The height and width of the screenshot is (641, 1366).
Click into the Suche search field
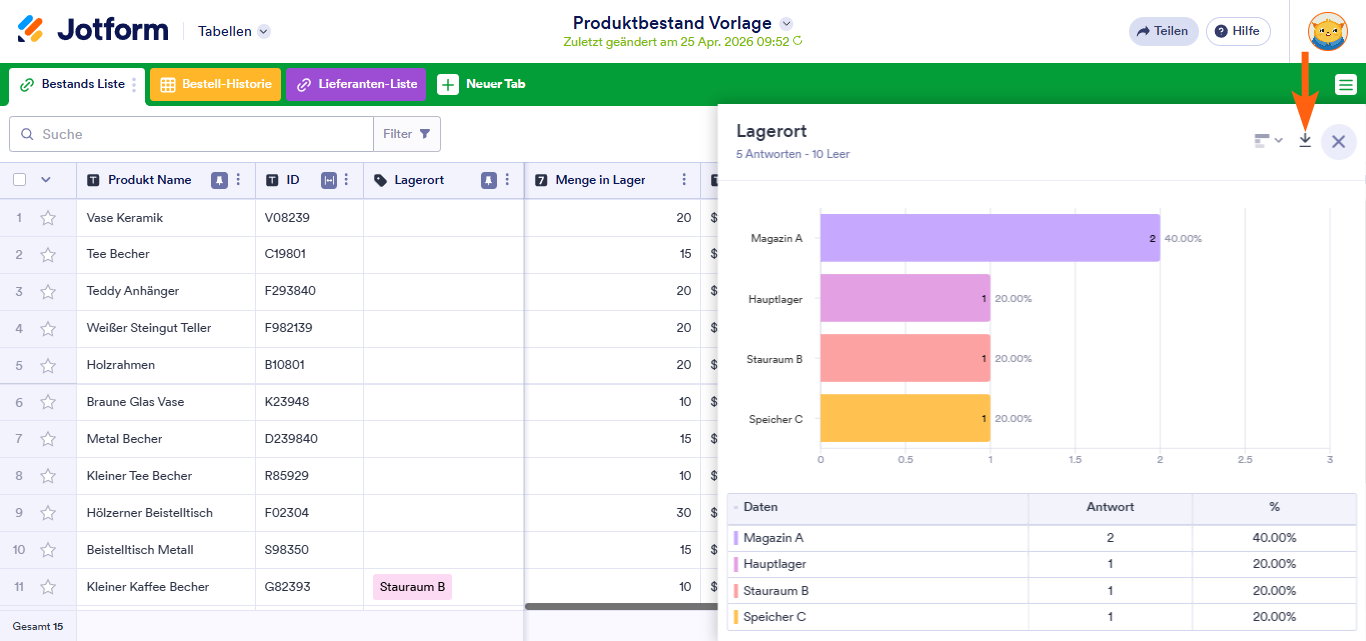pos(200,134)
